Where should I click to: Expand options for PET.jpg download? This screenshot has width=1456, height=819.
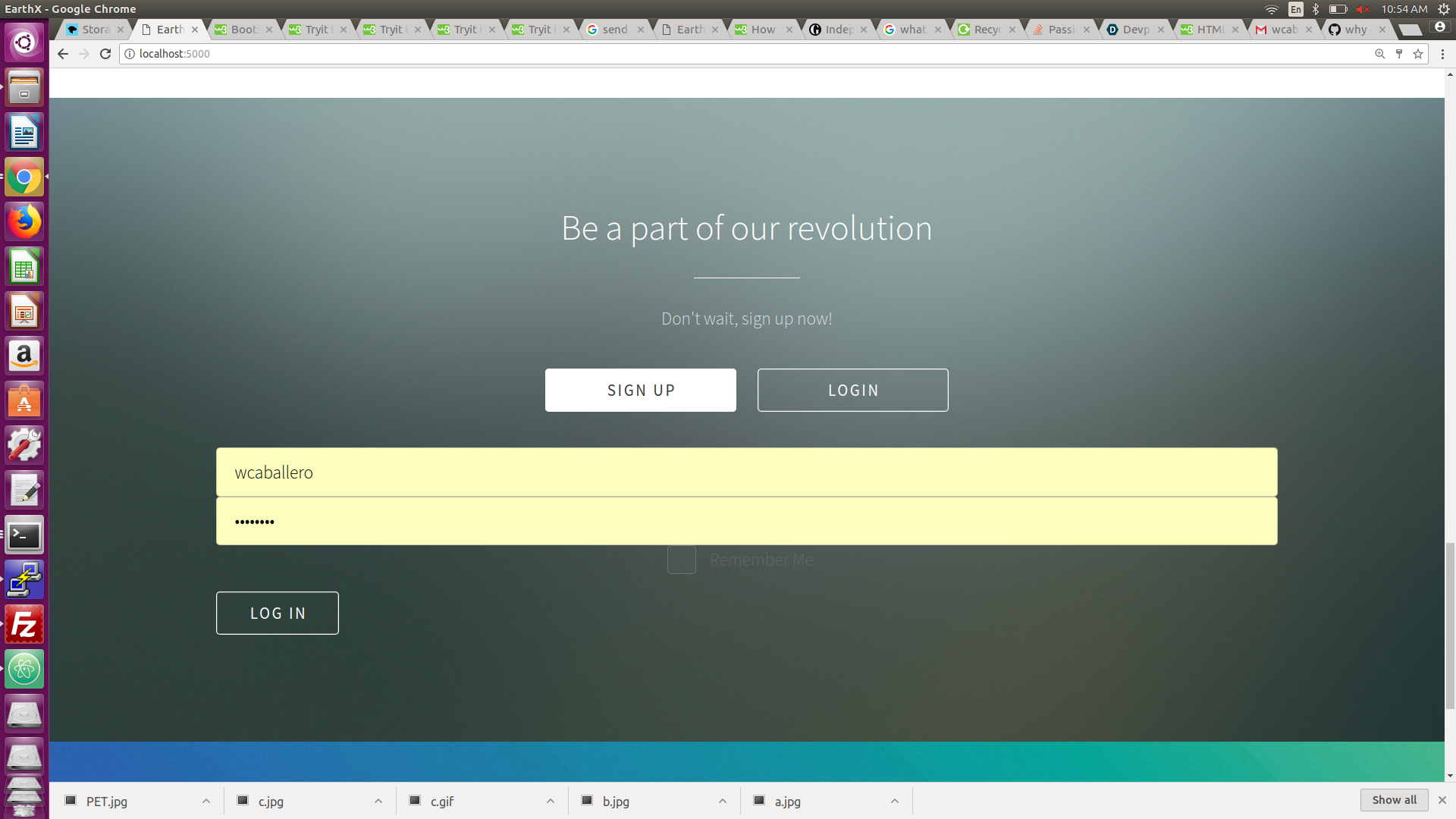tap(206, 801)
